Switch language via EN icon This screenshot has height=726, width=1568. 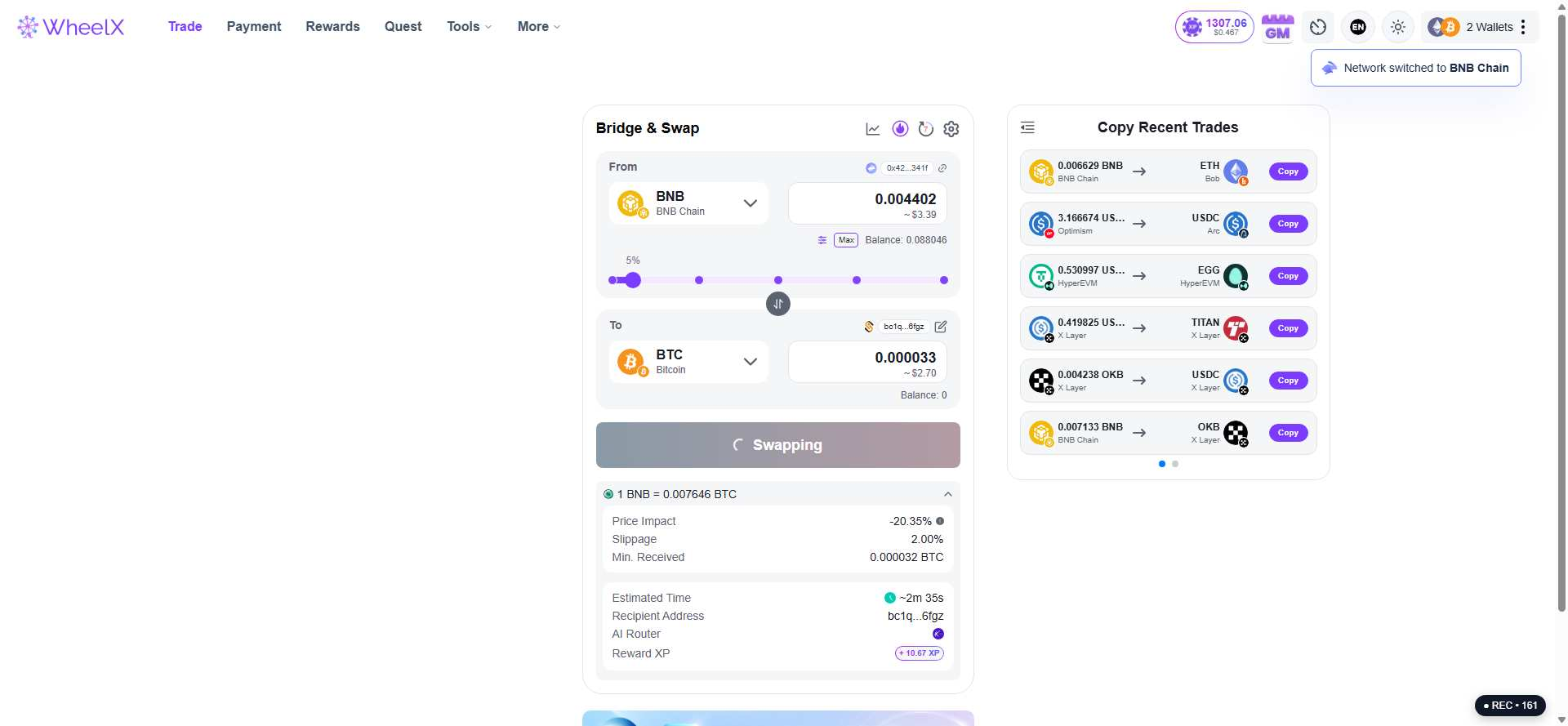pos(1358,27)
